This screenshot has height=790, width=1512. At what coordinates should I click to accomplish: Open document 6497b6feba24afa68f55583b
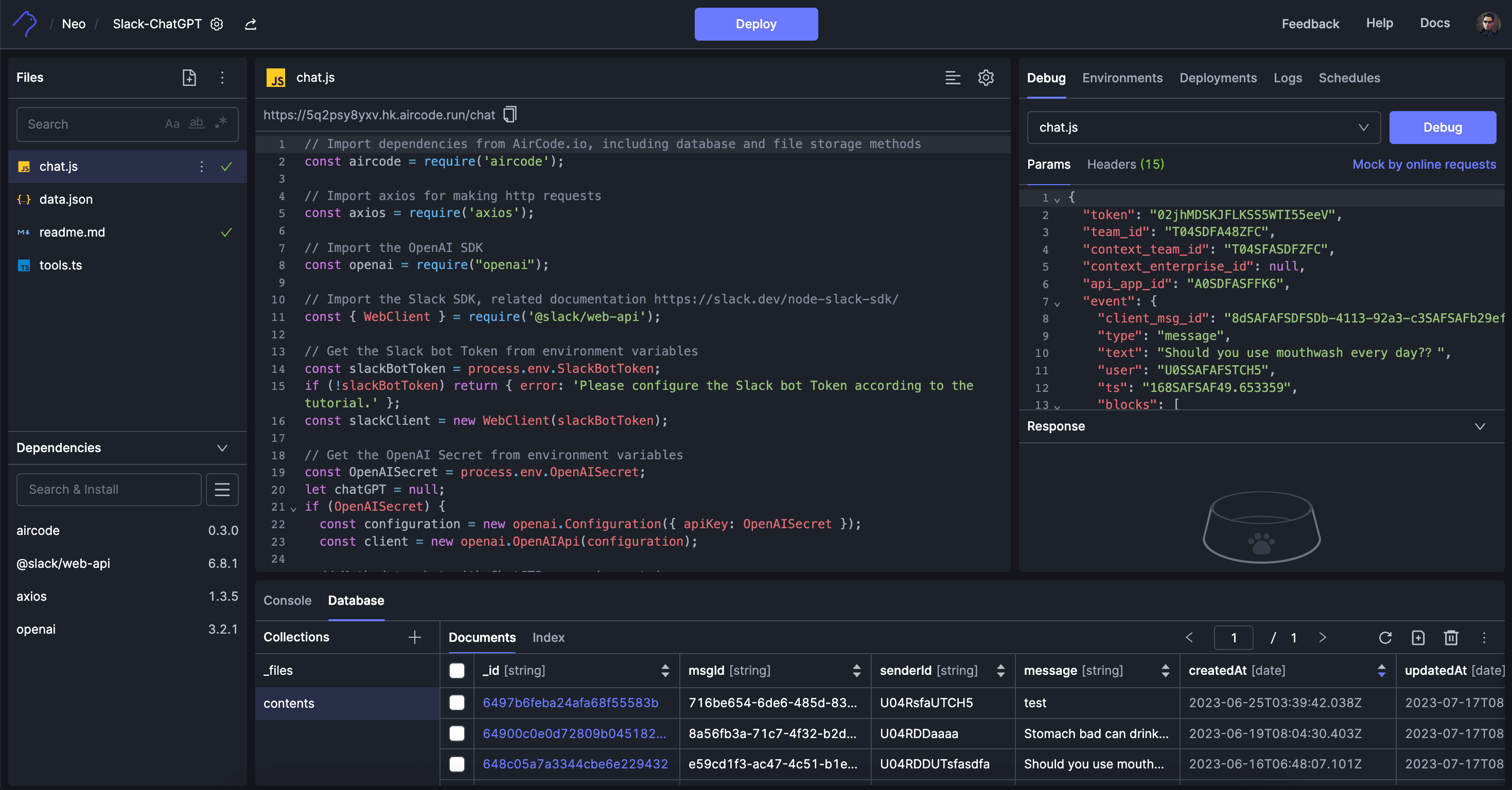pyautogui.click(x=571, y=703)
